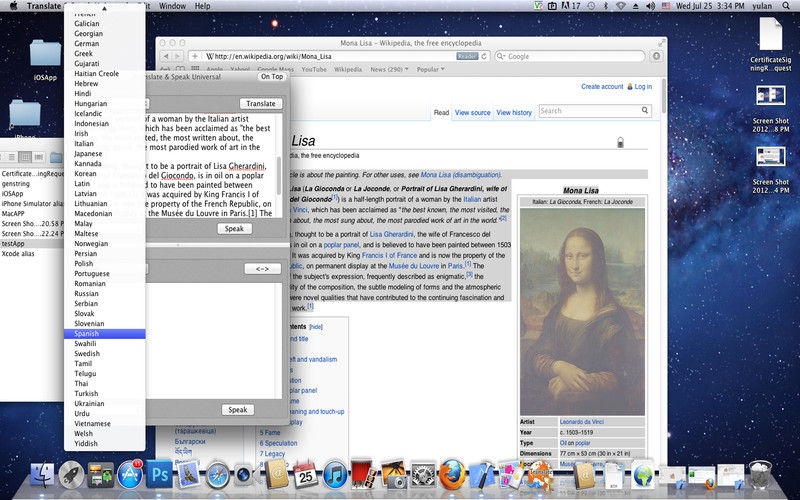Open Calendar icon showing 25 in Dock

point(306,475)
